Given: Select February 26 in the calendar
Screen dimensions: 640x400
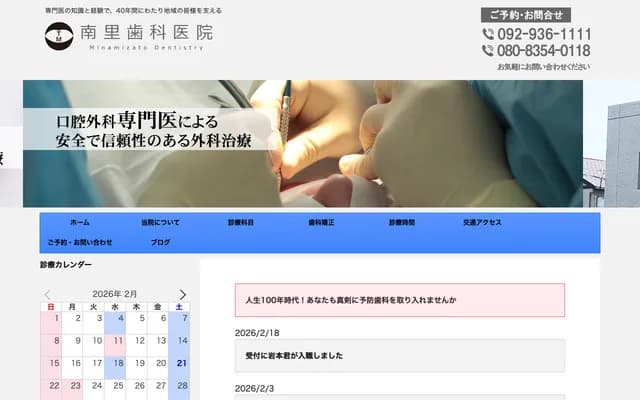Looking at the screenshot, I should coord(136,390).
